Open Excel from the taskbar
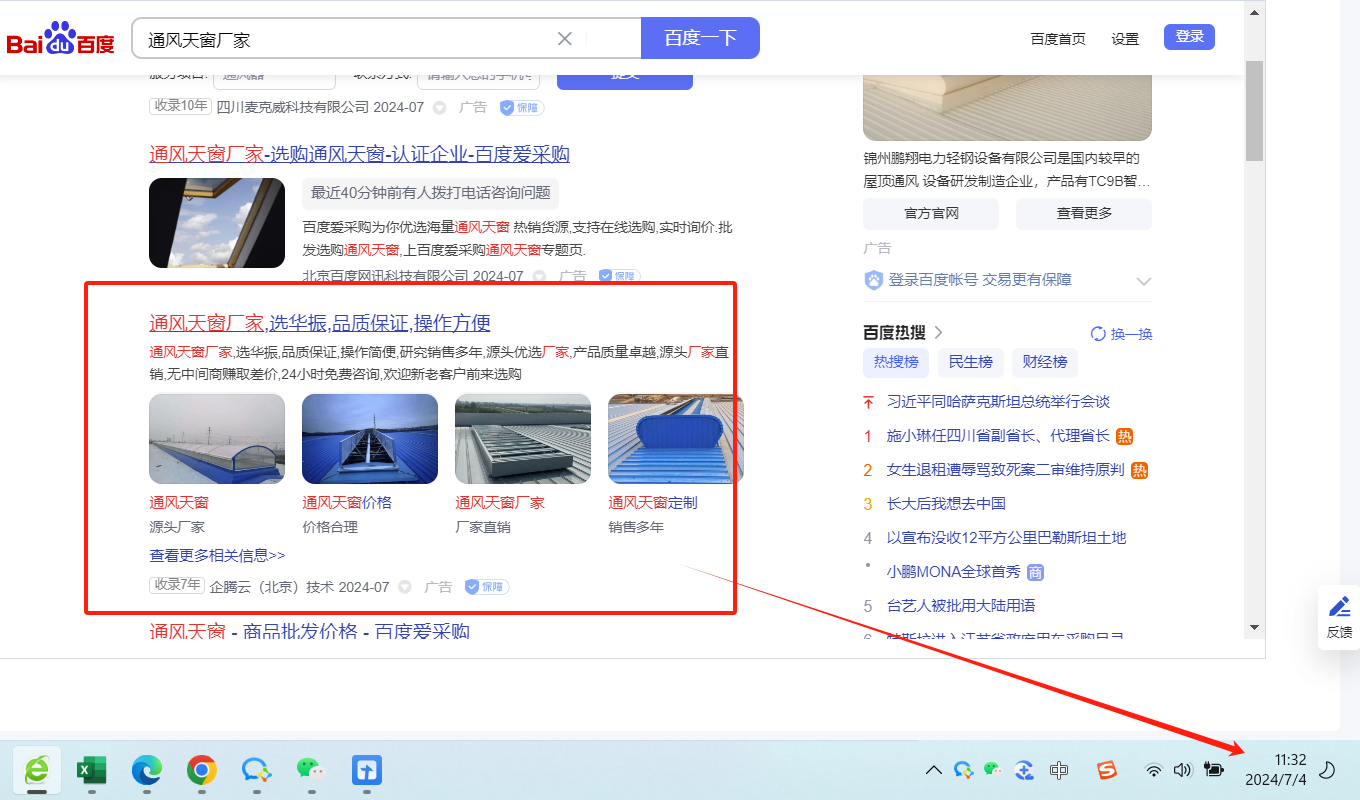This screenshot has width=1360, height=800. point(91,769)
